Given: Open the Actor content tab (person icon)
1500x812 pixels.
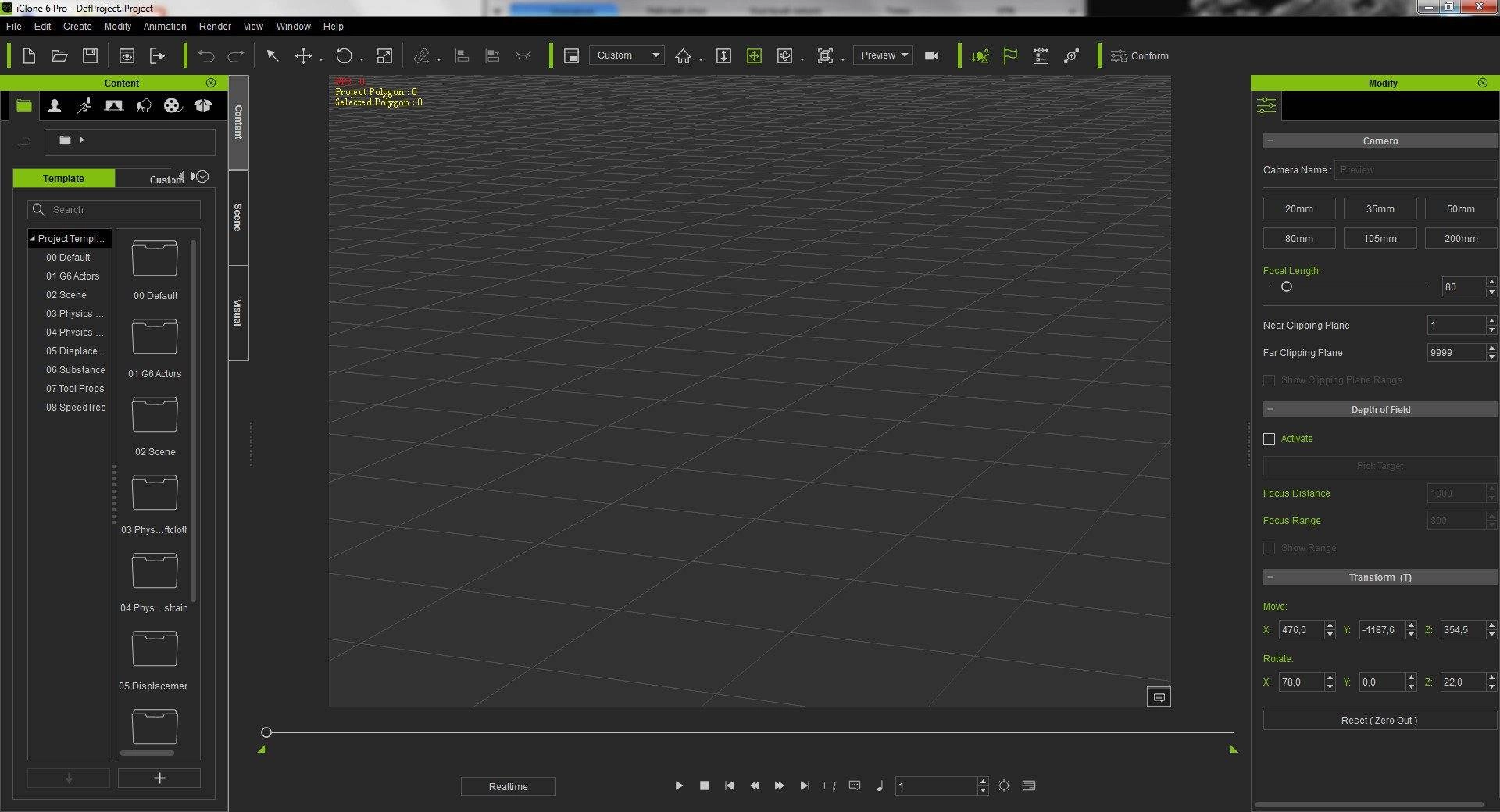Looking at the screenshot, I should pyautogui.click(x=55, y=105).
